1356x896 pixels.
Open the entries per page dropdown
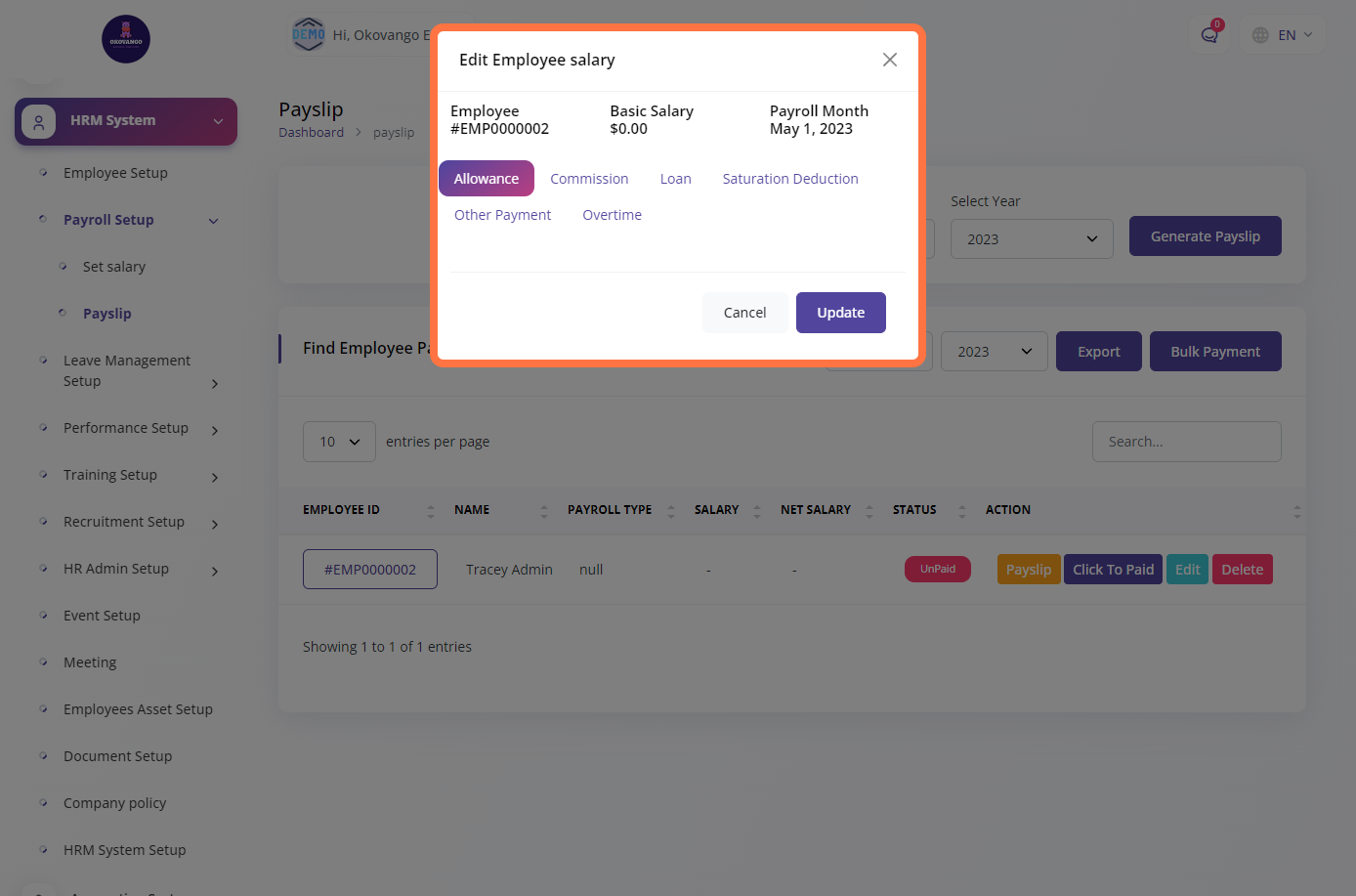click(339, 442)
